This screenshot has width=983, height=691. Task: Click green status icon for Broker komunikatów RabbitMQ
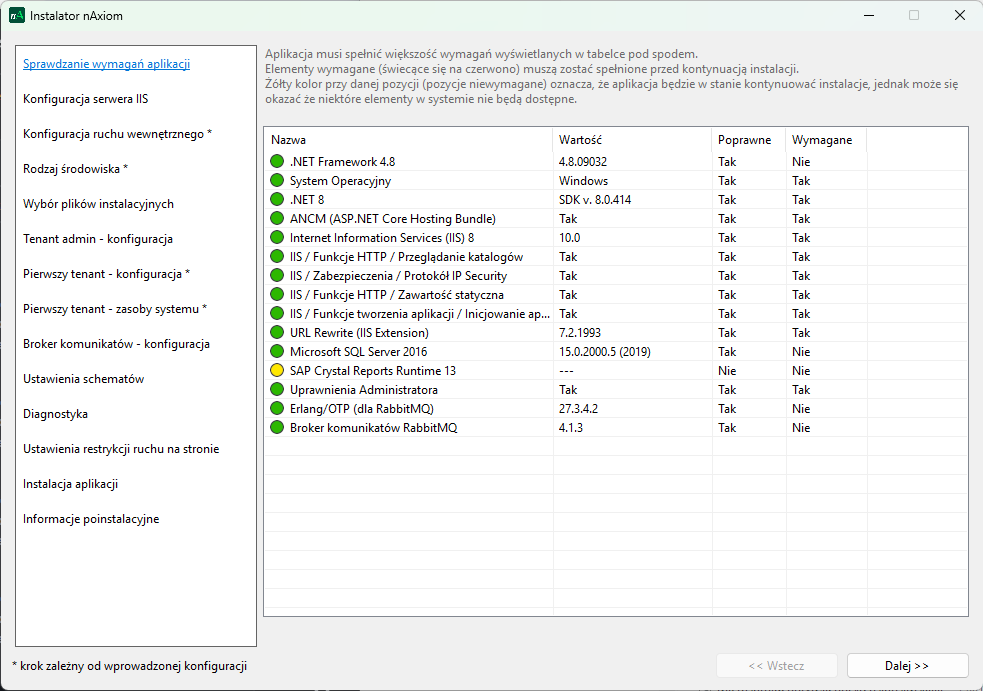[277, 428]
